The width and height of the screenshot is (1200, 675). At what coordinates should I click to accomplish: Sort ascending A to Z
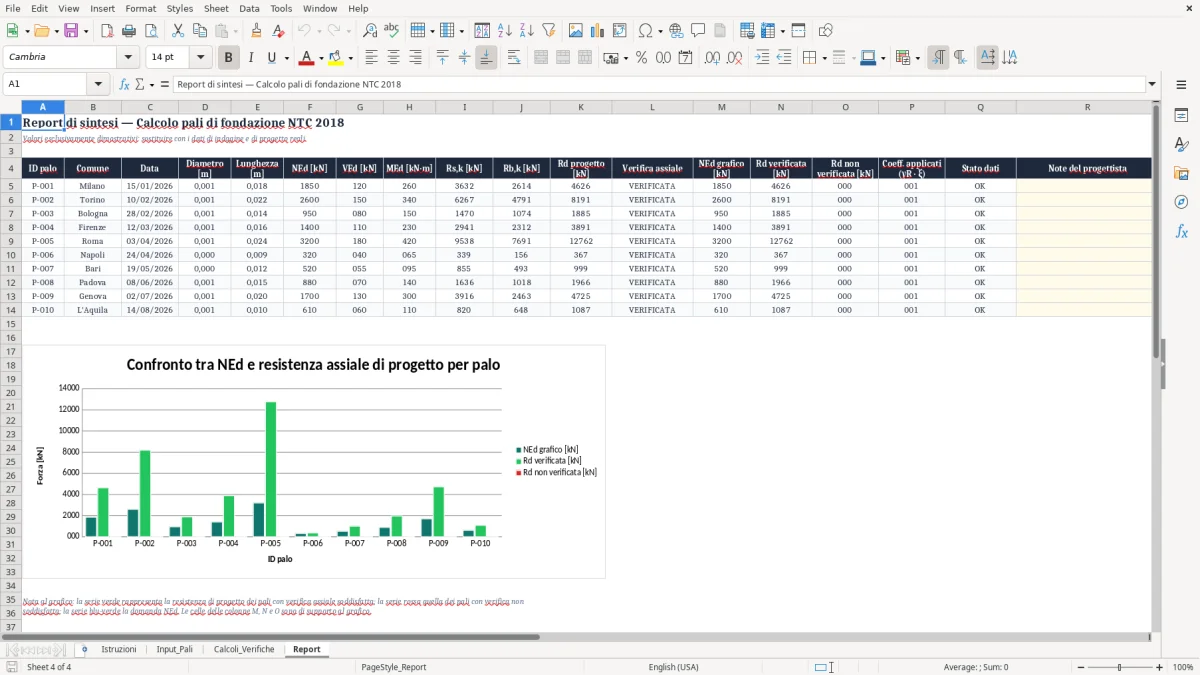coord(505,31)
